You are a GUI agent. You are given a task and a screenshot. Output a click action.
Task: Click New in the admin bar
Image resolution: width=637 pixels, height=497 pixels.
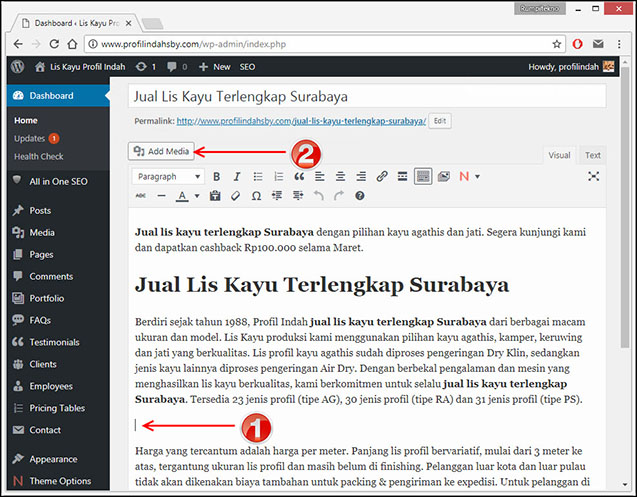214,67
